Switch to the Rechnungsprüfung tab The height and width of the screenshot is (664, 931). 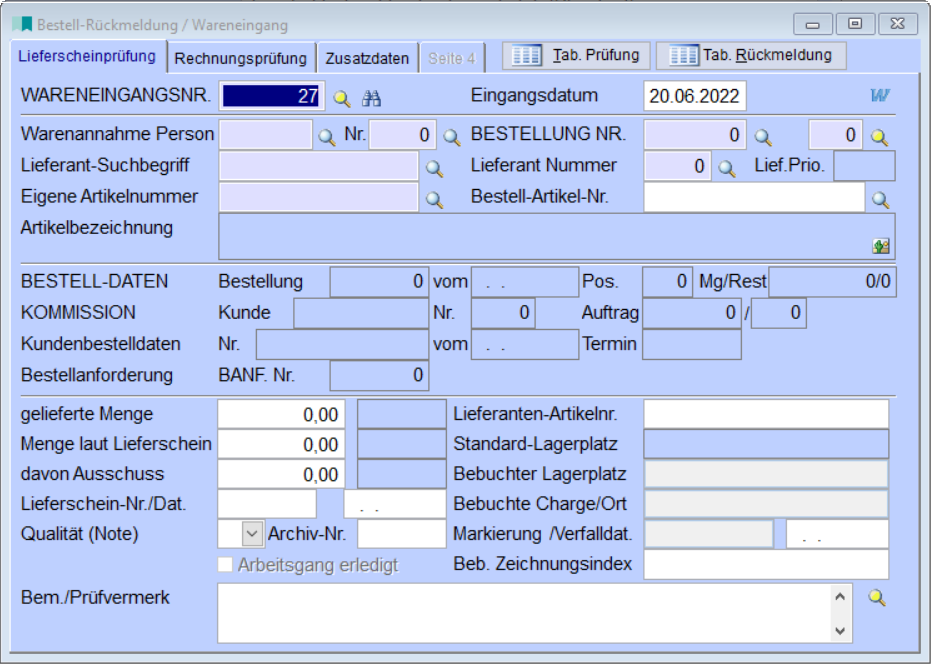[x=241, y=59]
